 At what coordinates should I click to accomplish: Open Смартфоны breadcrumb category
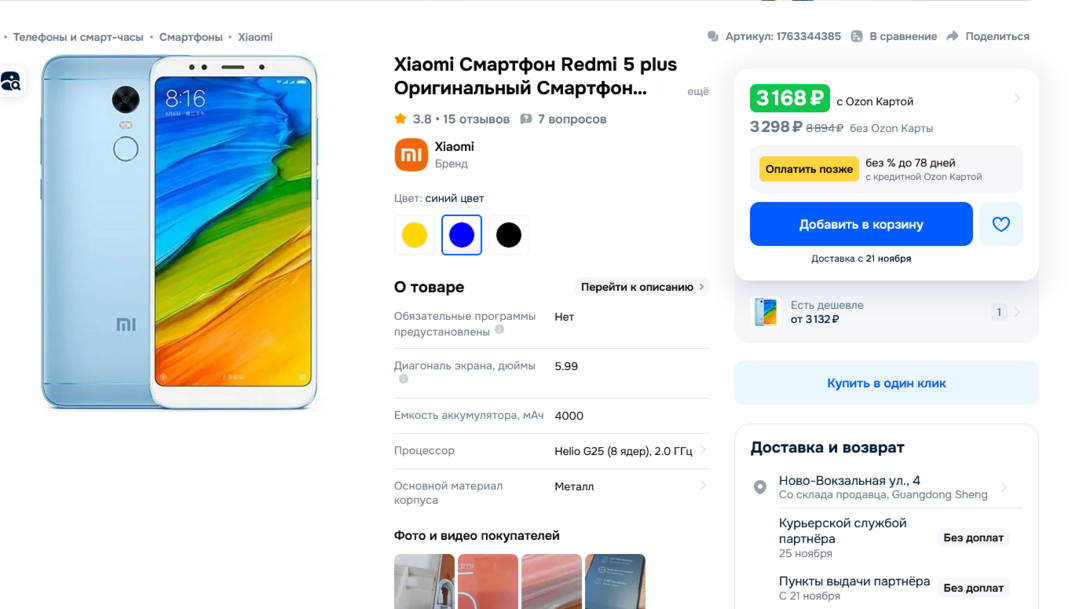(x=190, y=37)
